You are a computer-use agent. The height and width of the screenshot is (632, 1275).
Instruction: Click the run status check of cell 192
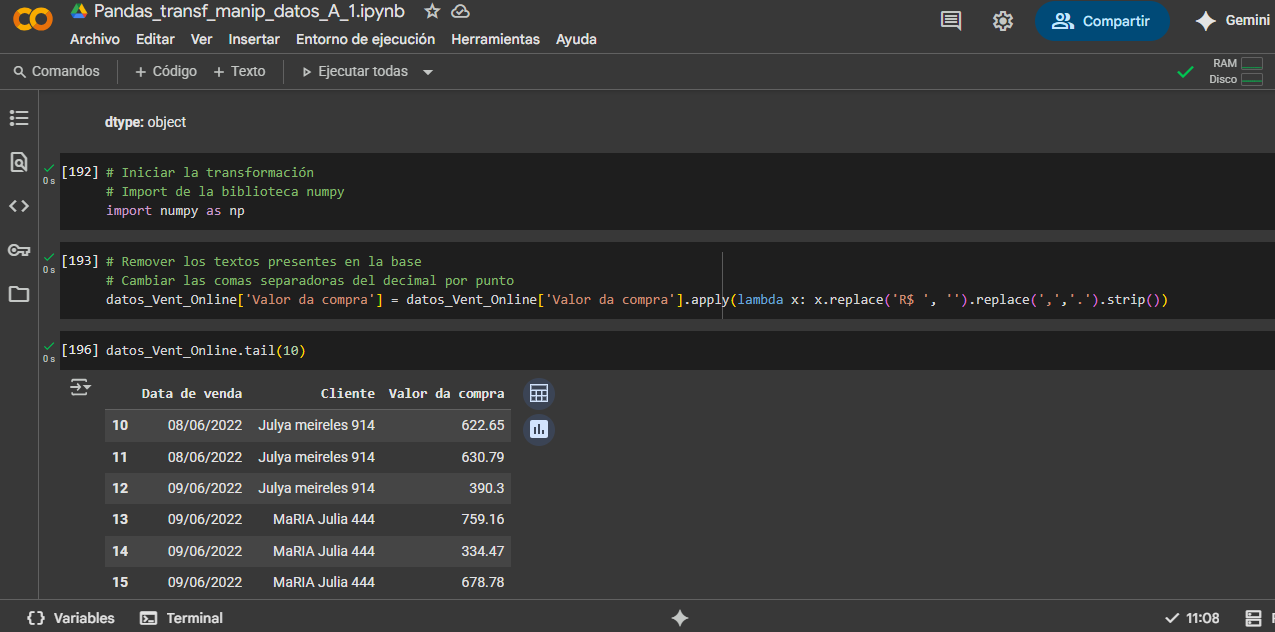(48, 168)
